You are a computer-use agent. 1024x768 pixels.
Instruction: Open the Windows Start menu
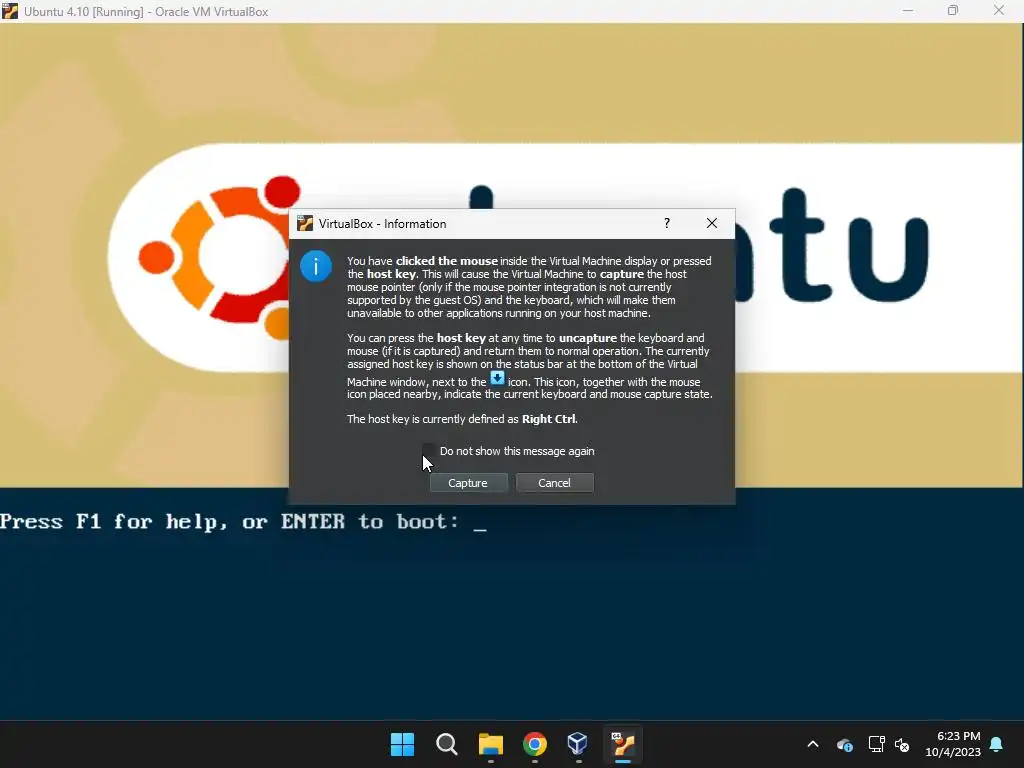(x=402, y=744)
